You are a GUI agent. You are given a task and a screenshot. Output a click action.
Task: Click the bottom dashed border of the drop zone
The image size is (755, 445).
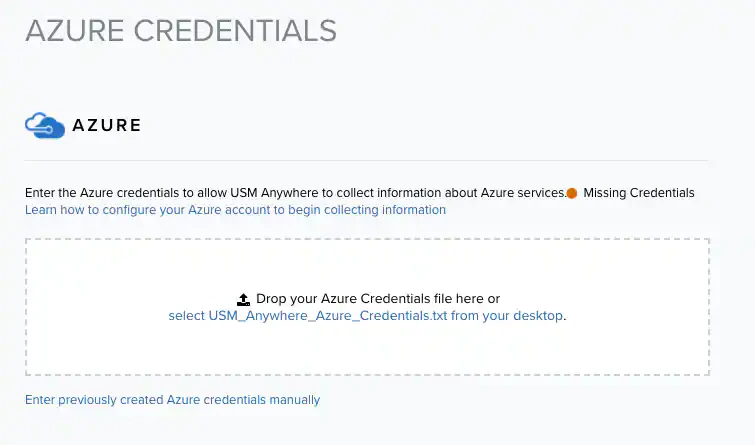click(x=366, y=375)
